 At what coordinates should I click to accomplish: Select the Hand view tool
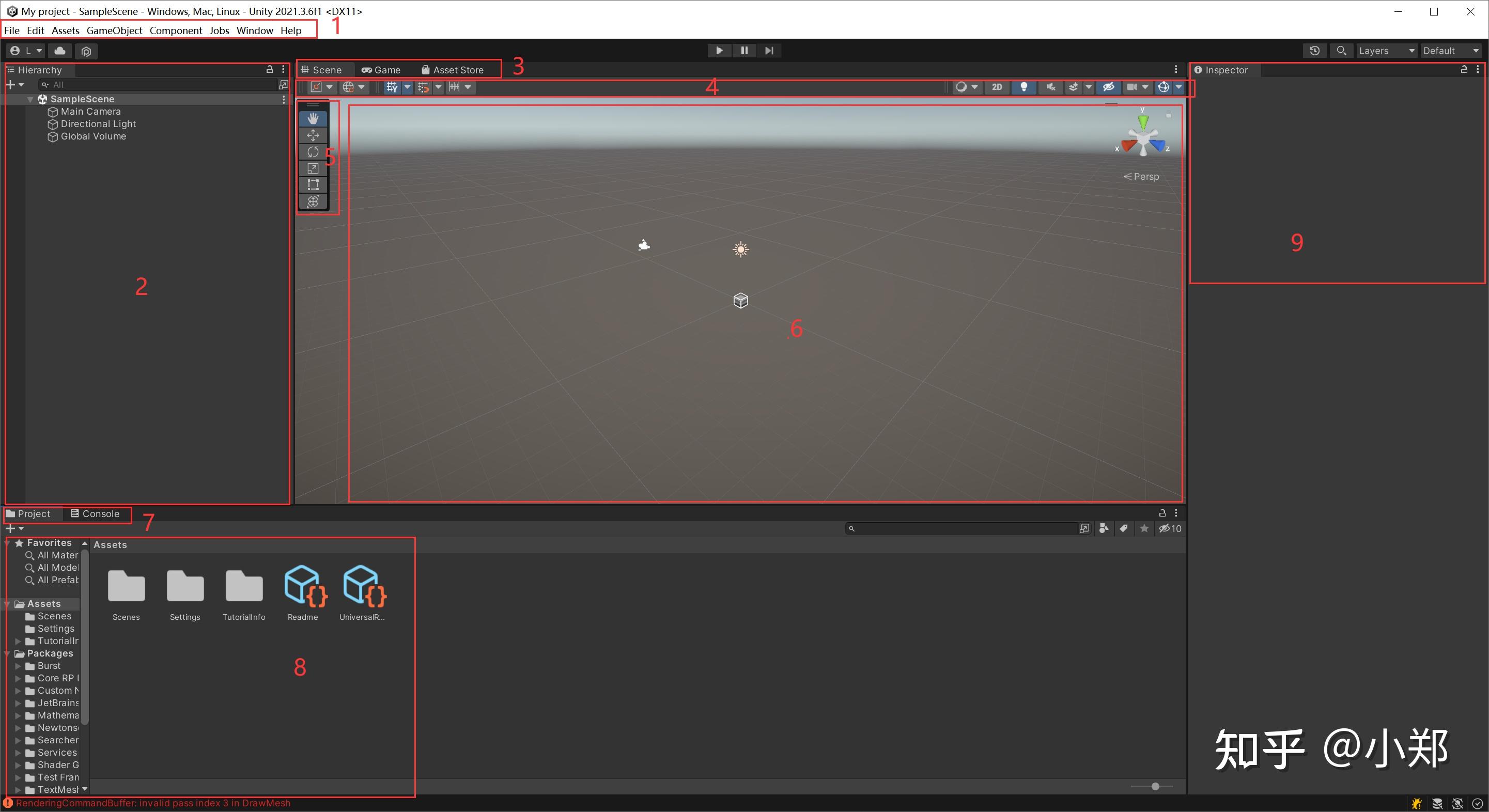[x=313, y=118]
